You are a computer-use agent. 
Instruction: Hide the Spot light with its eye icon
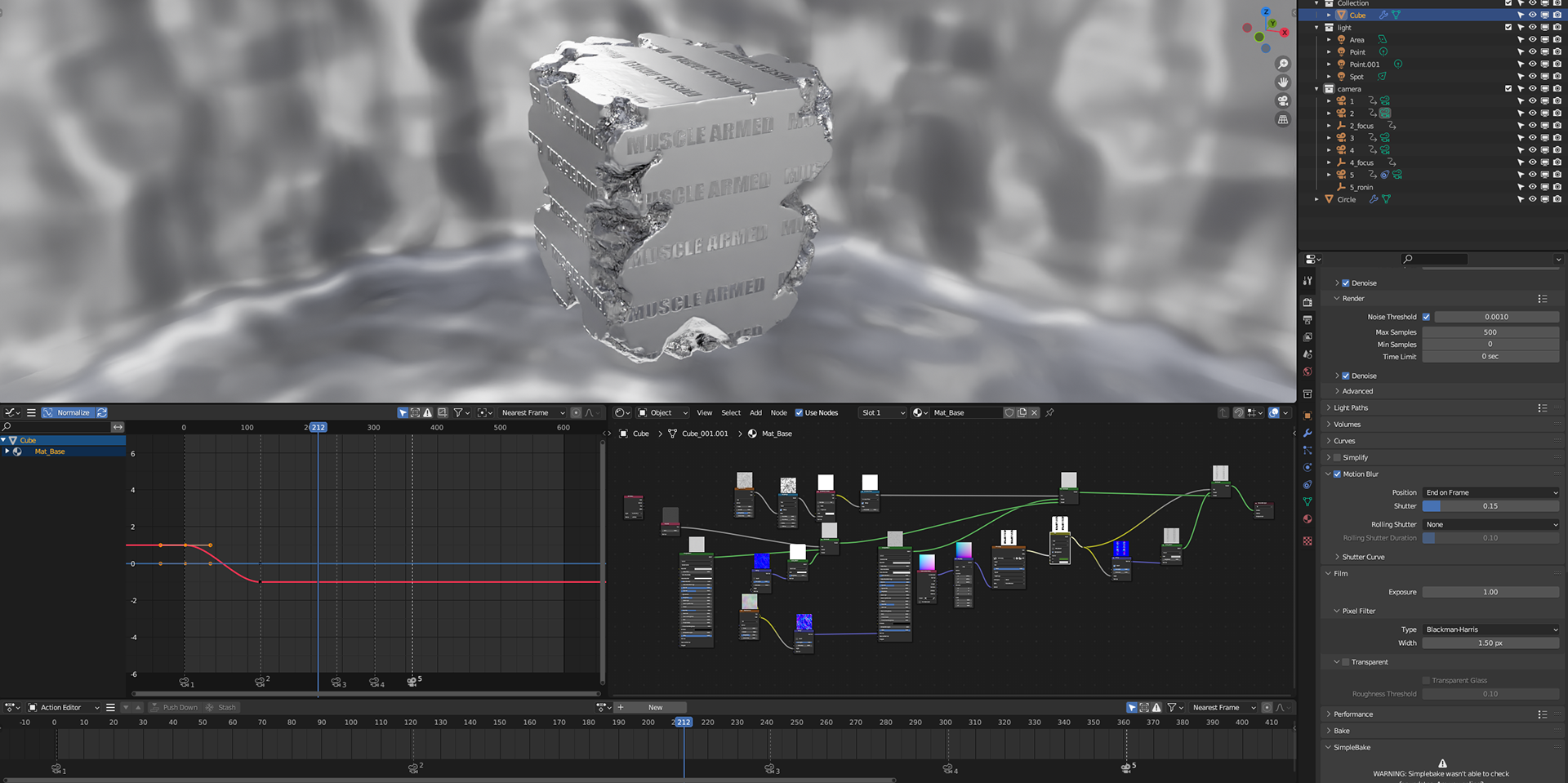pyautogui.click(x=1533, y=76)
